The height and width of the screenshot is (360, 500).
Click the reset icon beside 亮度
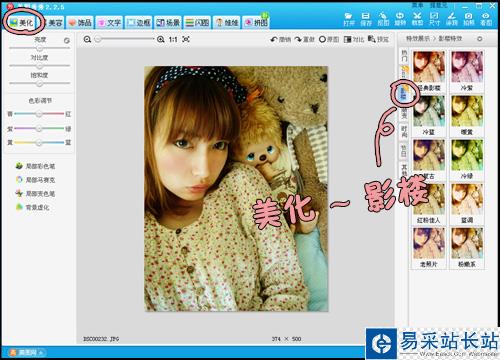[67, 40]
